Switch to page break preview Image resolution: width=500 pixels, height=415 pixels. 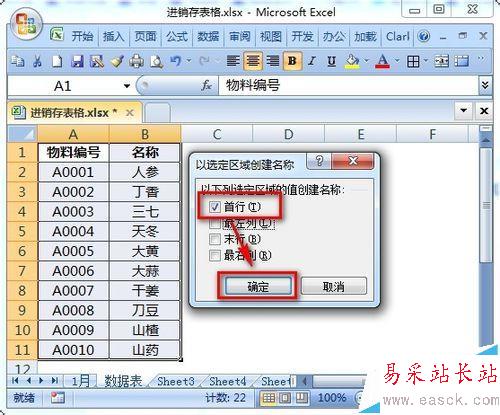(301, 397)
